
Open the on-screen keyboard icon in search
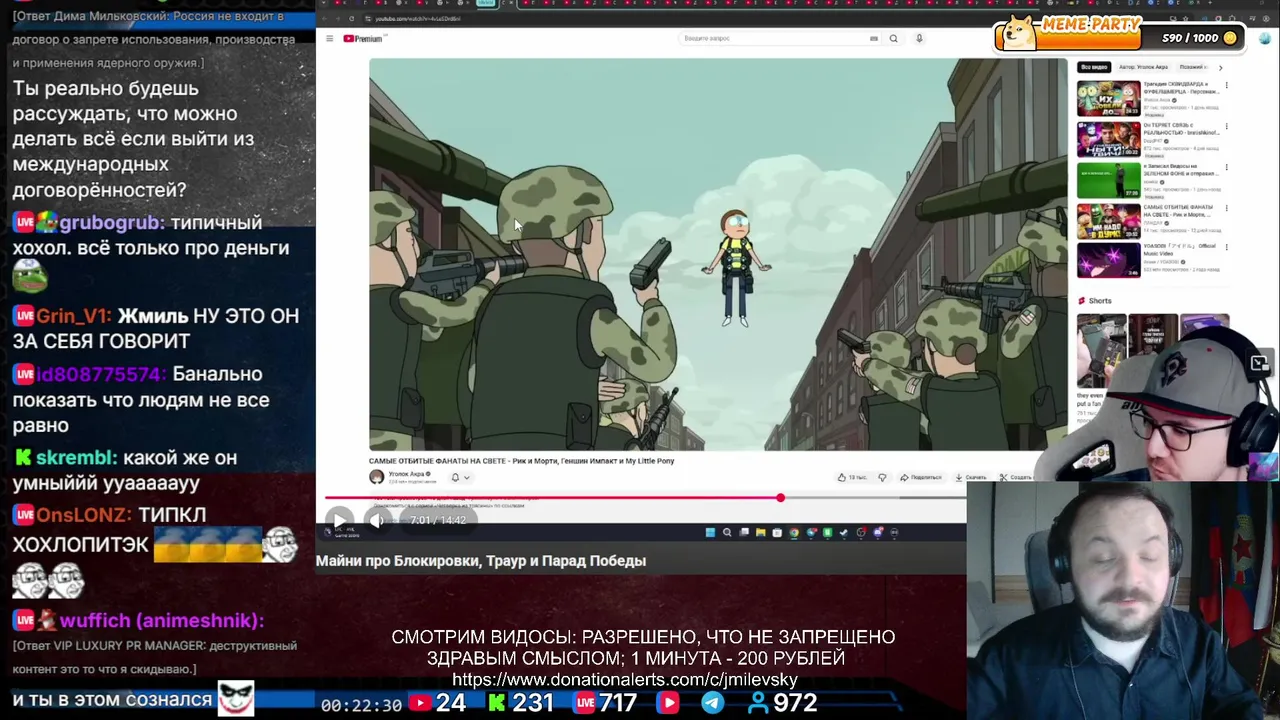coord(874,38)
